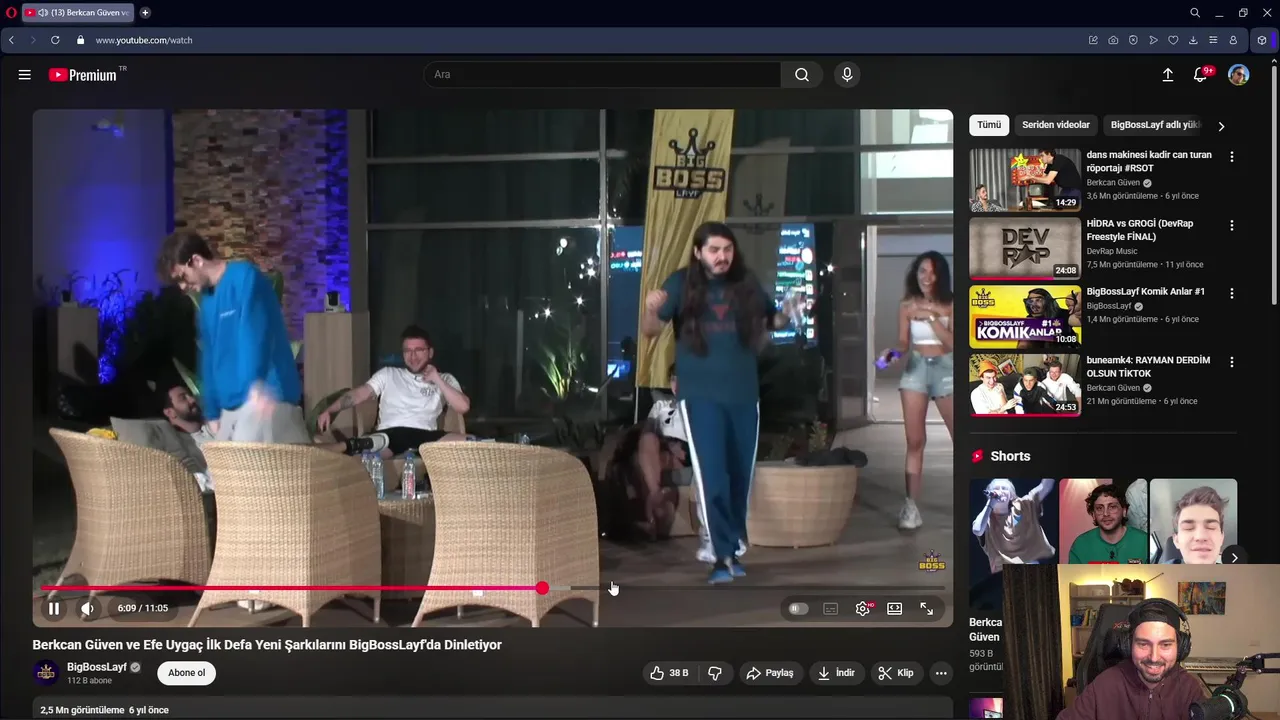Screen dimensions: 1280x720
Task: Open options for HİDRA vs GROGİ video
Action: point(1232,225)
